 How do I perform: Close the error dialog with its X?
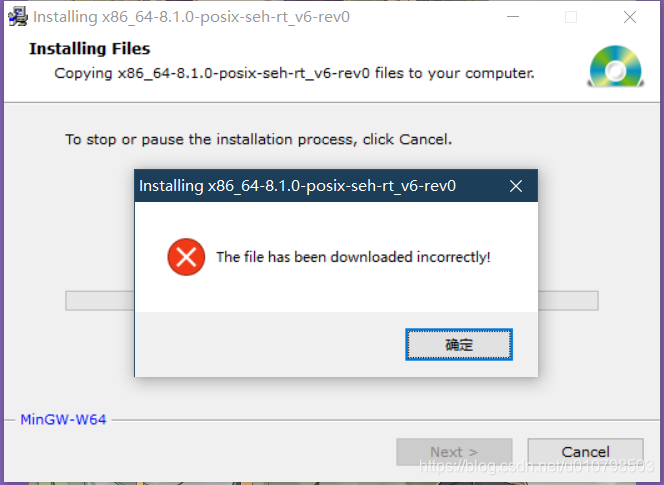[x=516, y=186]
